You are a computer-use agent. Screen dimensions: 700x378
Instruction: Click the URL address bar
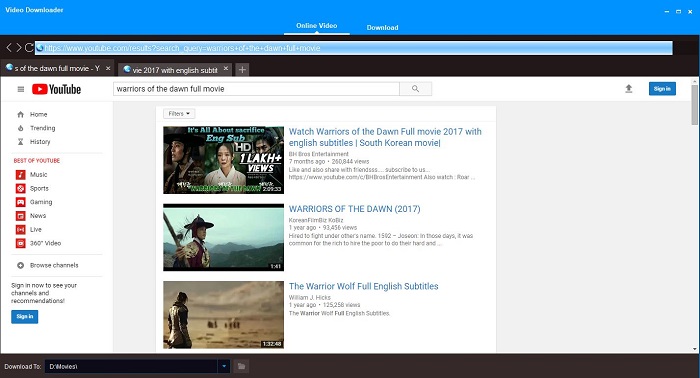354,48
